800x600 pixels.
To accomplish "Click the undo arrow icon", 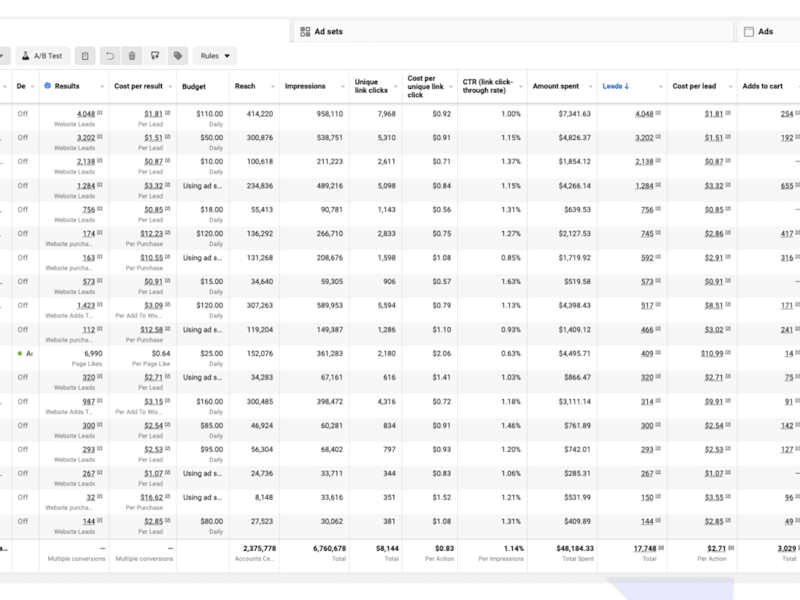I will pyautogui.click(x=110, y=56).
